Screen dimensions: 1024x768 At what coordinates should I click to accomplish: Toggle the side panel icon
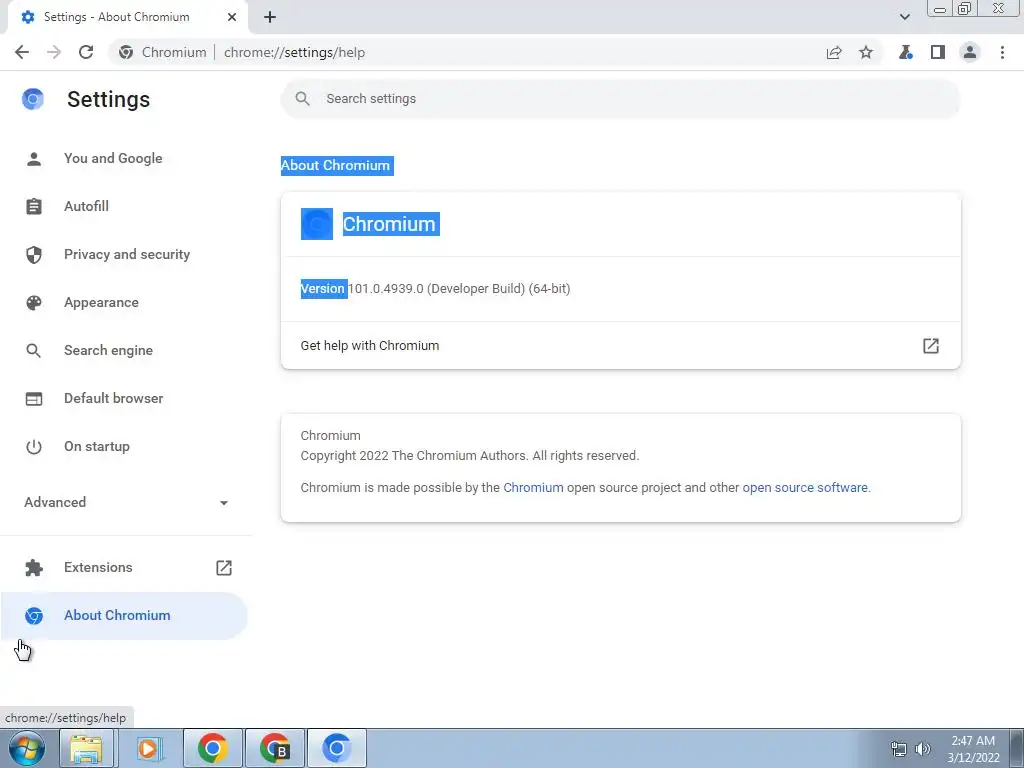pyautogui.click(x=938, y=52)
